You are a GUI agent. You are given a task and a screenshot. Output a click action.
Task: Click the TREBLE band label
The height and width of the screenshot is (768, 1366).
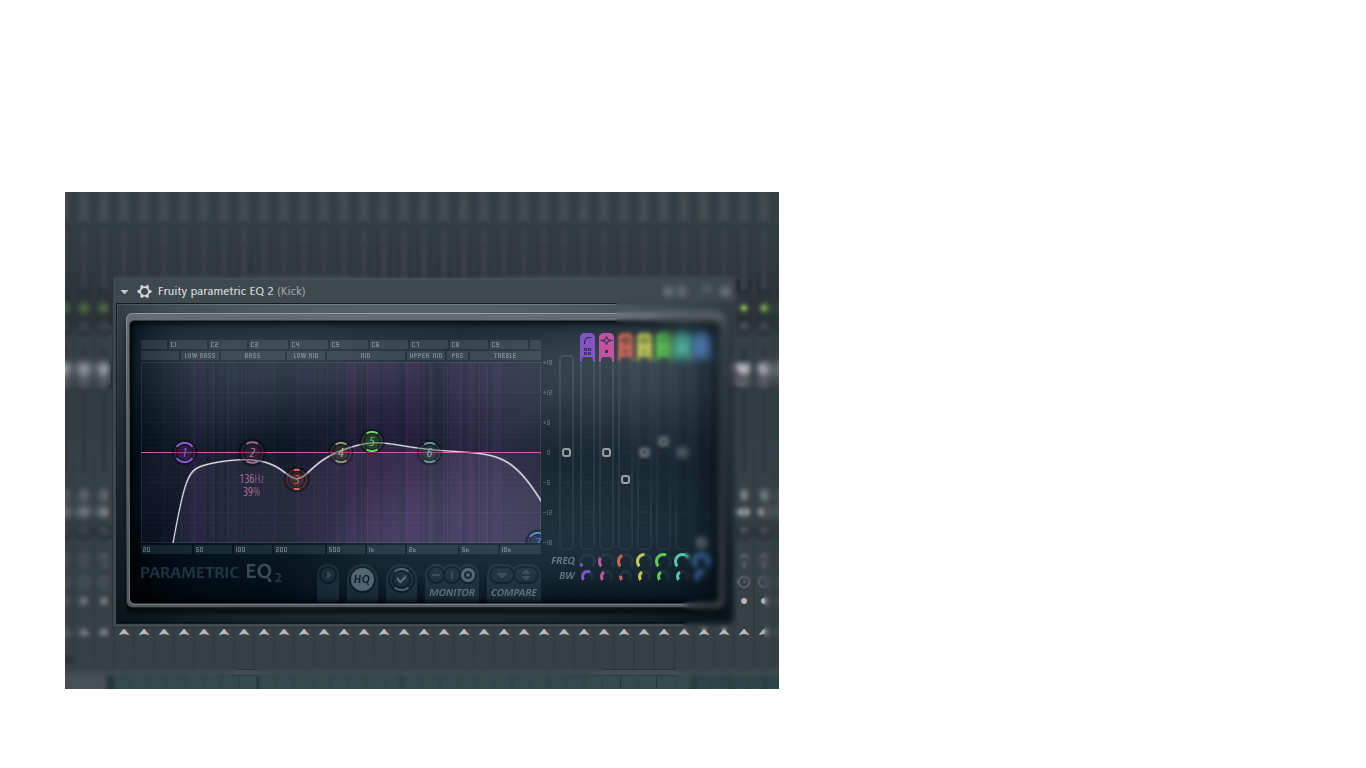click(x=504, y=356)
